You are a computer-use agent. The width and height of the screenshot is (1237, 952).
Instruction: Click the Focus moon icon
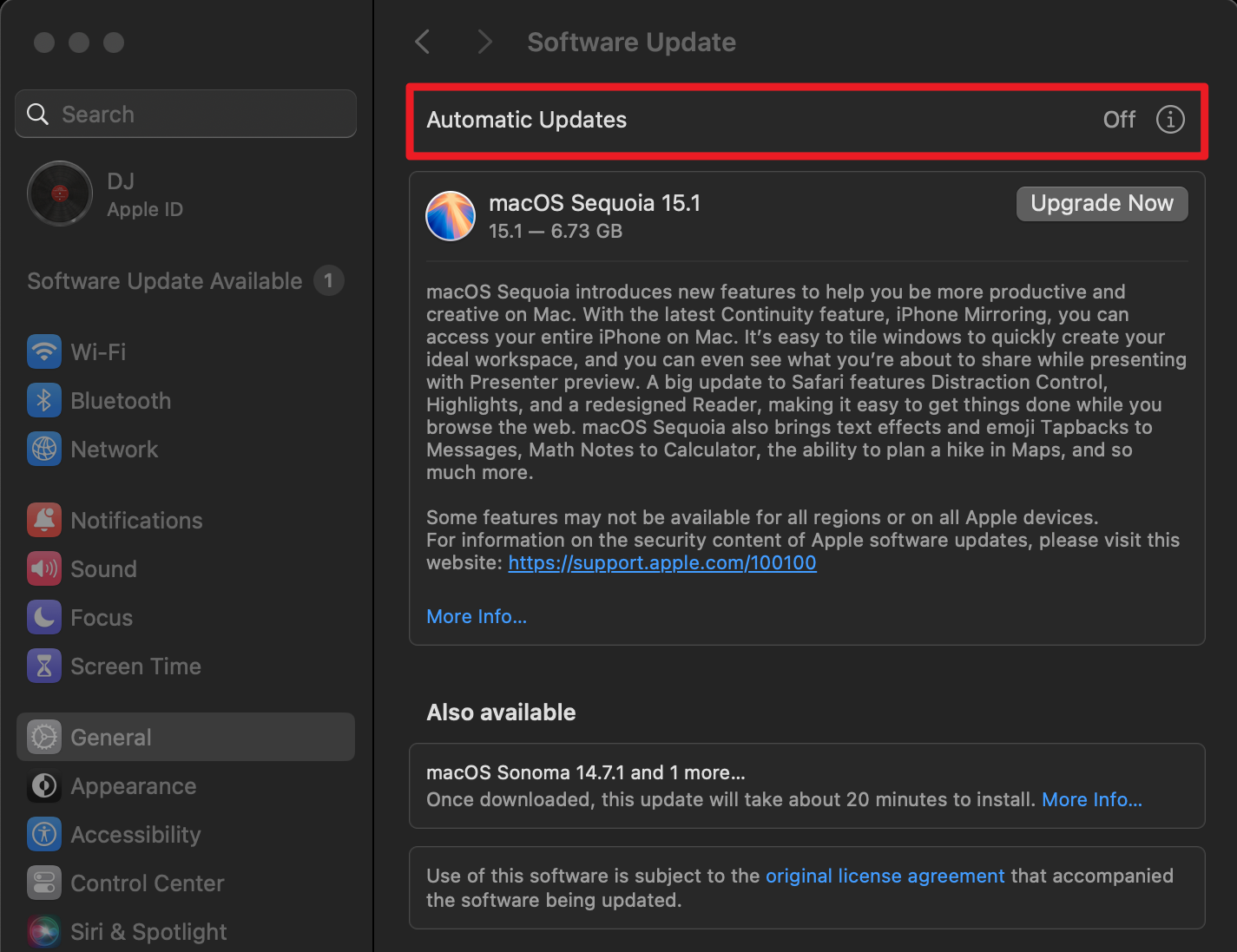44,617
